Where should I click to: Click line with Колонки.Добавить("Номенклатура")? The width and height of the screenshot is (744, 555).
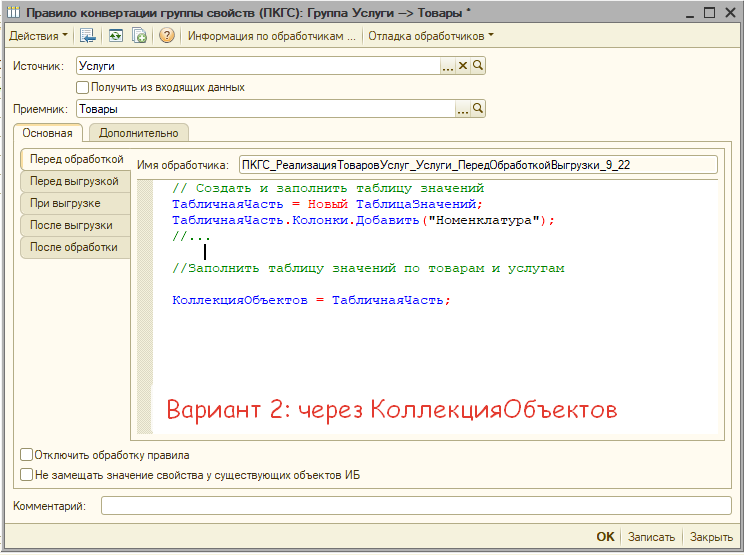tap(363, 221)
